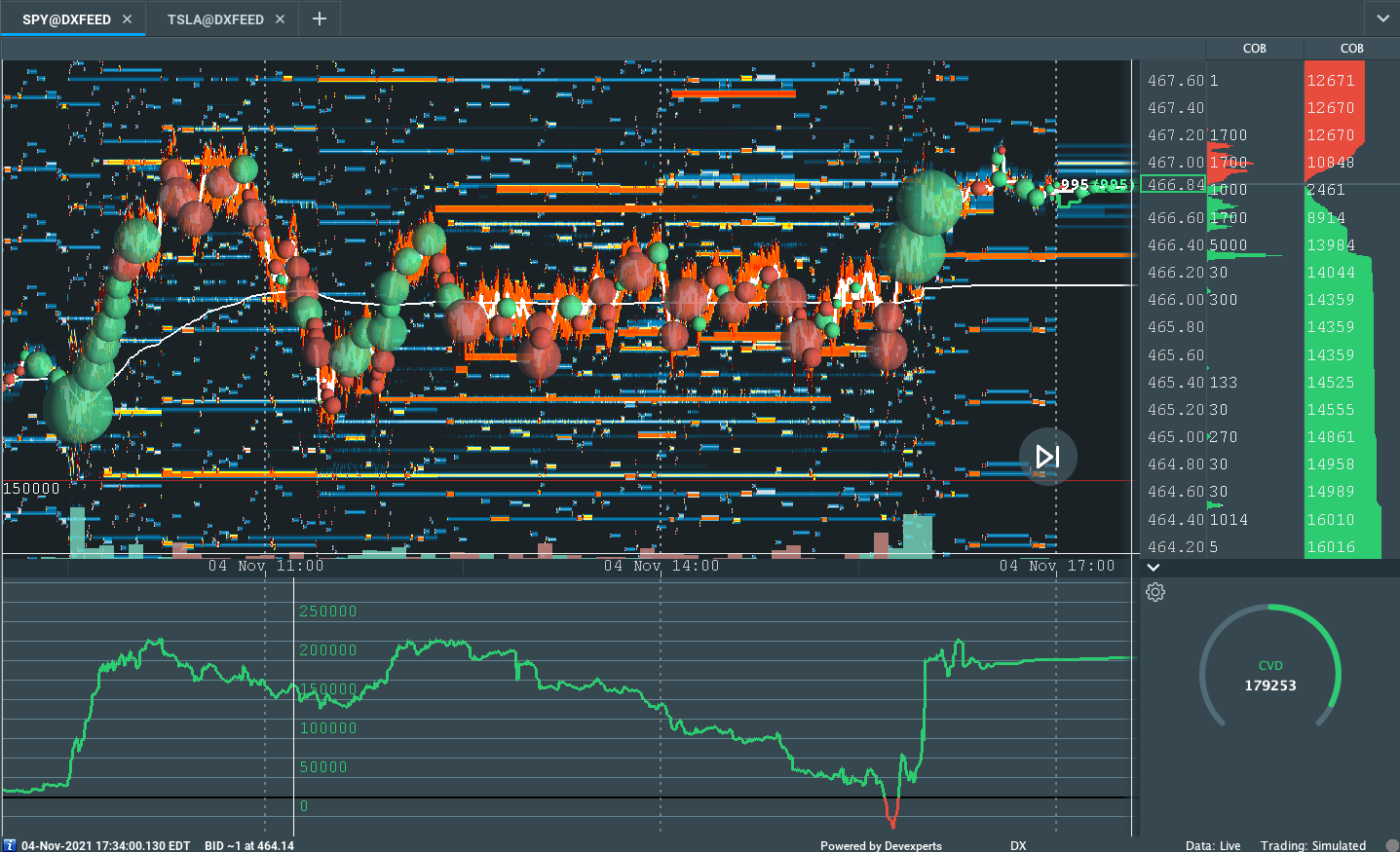Click the COB value 16016

tap(1331, 547)
